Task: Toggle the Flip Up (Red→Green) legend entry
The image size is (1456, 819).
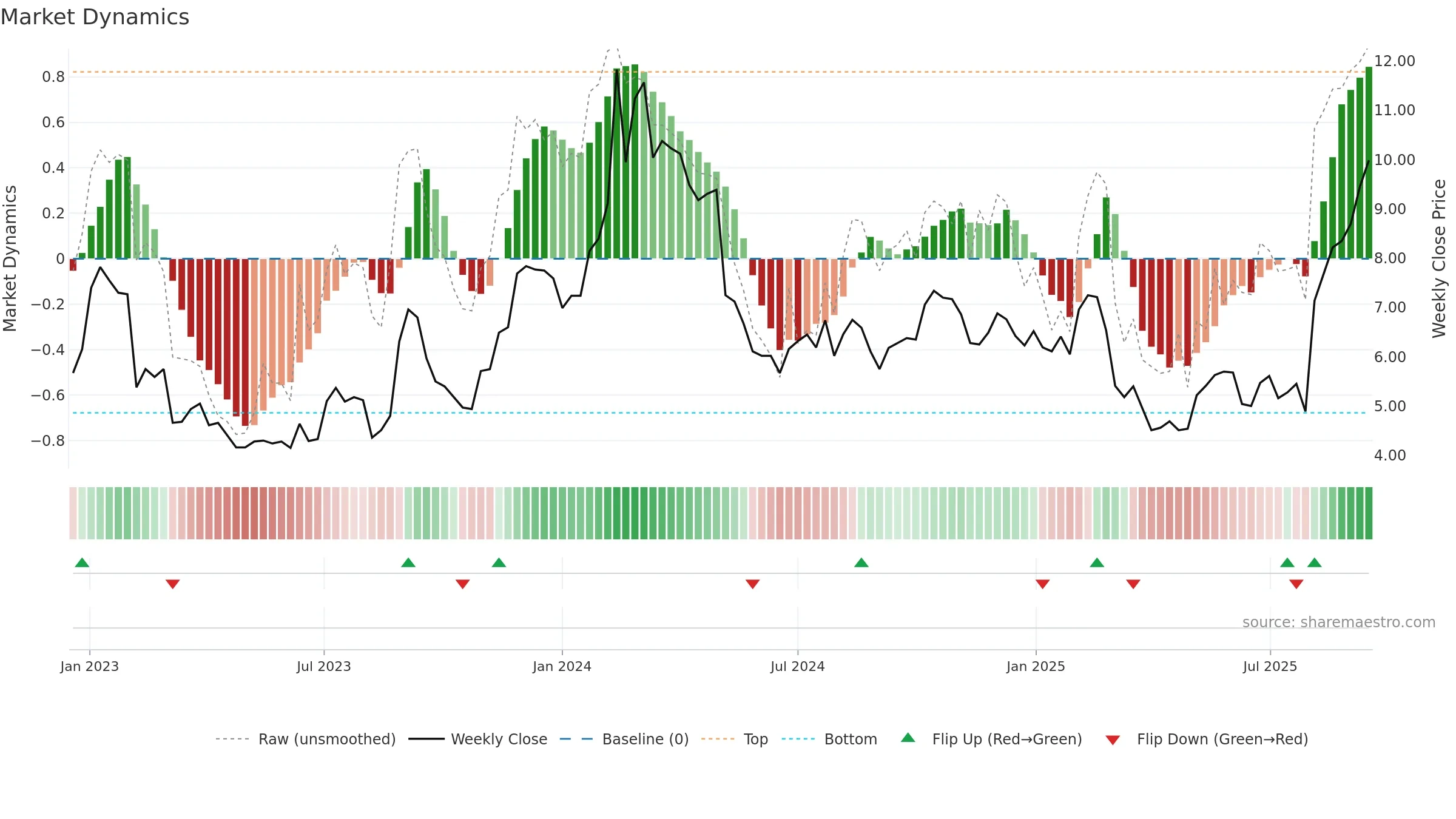Action: tap(991, 739)
